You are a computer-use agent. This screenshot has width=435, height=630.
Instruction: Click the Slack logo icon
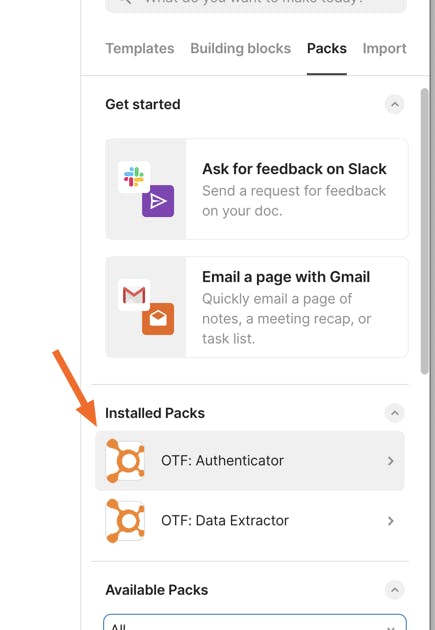(x=134, y=177)
